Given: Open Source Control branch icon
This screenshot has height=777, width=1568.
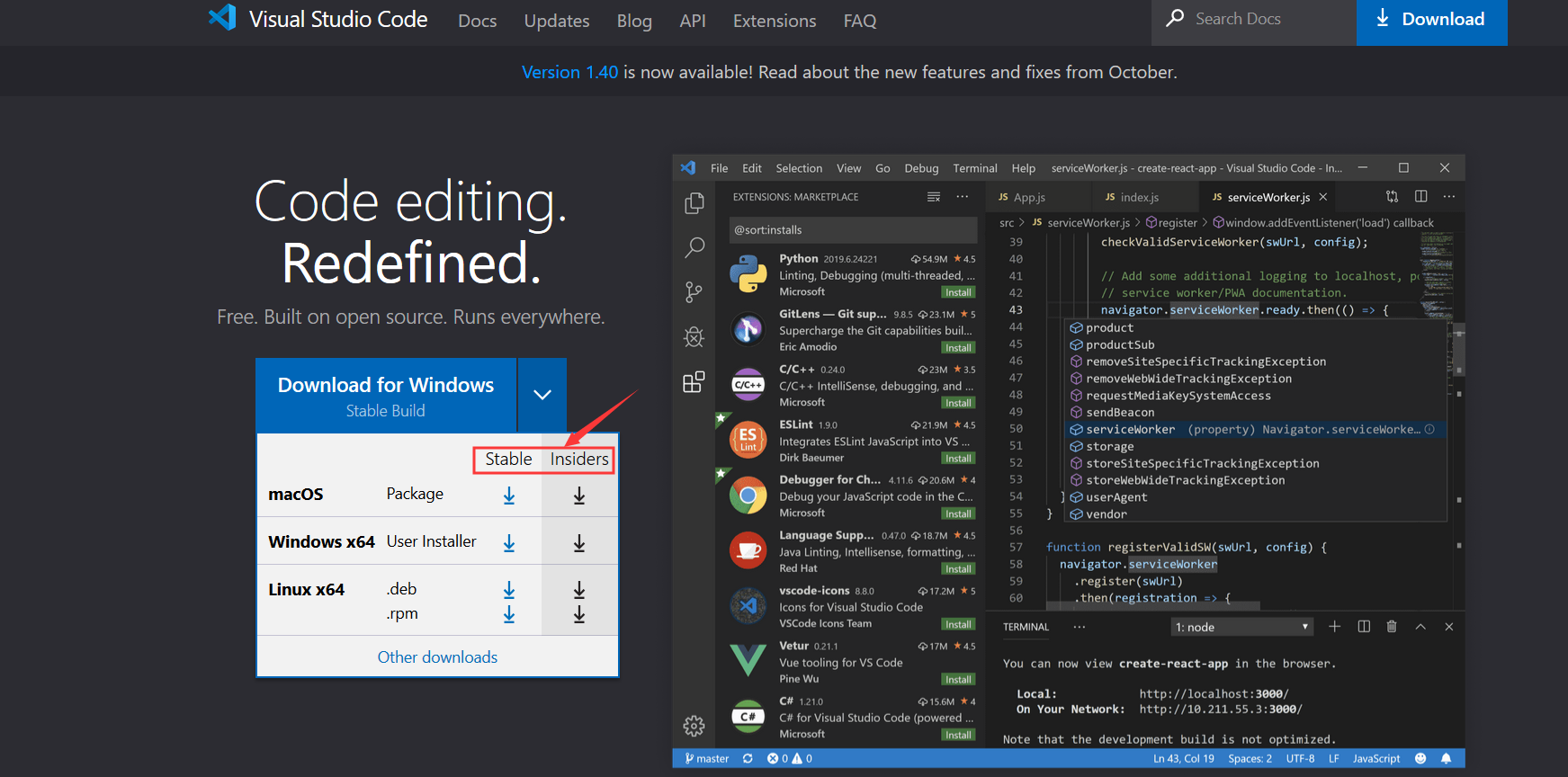Looking at the screenshot, I should (x=694, y=292).
